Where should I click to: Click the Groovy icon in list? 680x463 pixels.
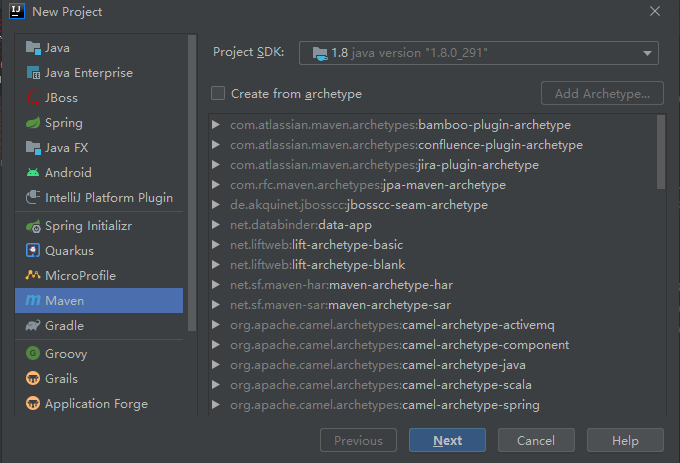point(33,354)
